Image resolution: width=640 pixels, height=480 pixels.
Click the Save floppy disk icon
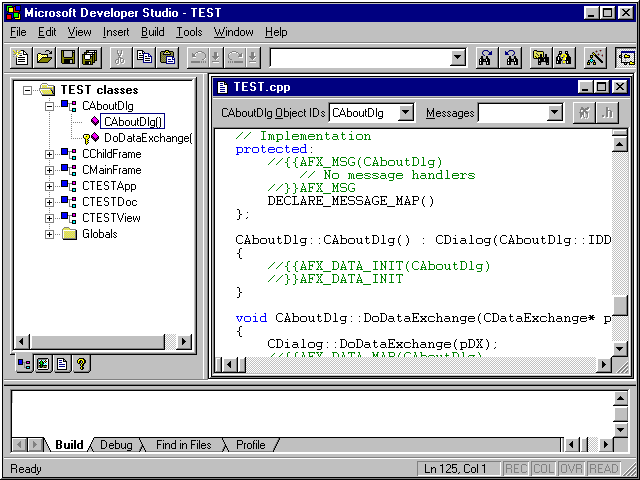coord(68,57)
